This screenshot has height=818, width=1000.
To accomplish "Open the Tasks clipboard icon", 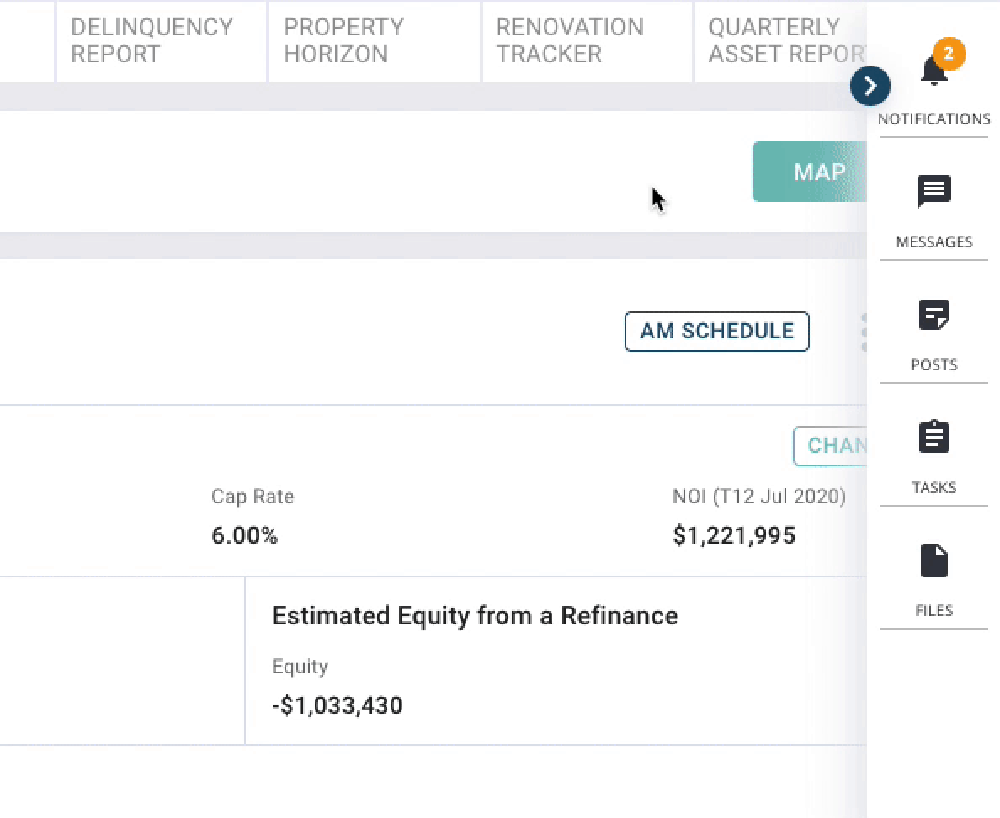I will (934, 437).
